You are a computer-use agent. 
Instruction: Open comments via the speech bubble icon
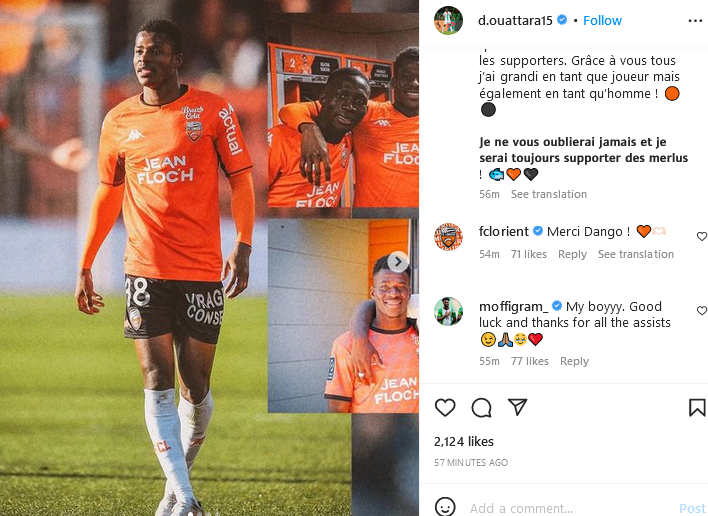481,408
